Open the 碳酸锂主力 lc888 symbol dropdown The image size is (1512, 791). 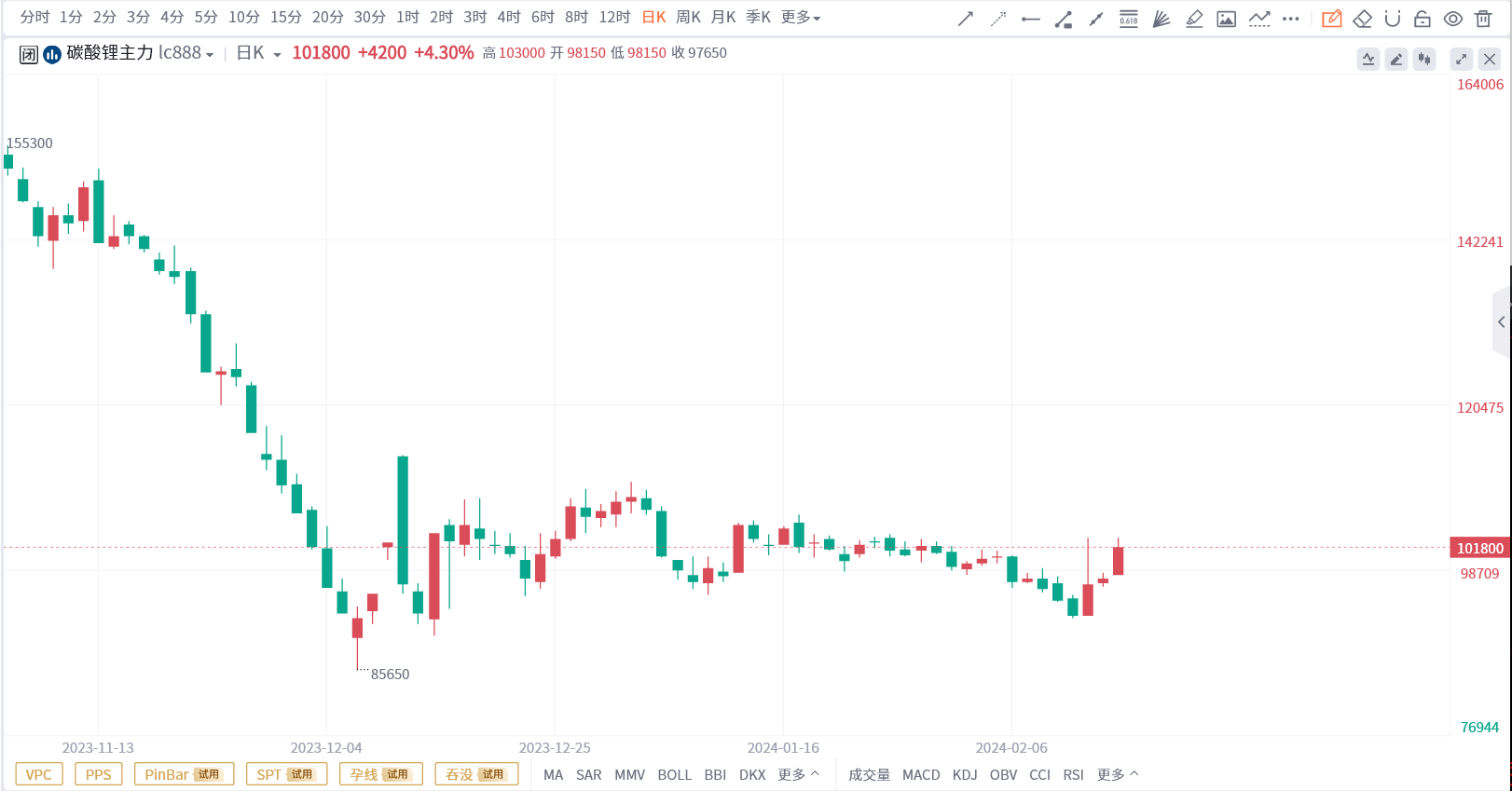(x=140, y=53)
